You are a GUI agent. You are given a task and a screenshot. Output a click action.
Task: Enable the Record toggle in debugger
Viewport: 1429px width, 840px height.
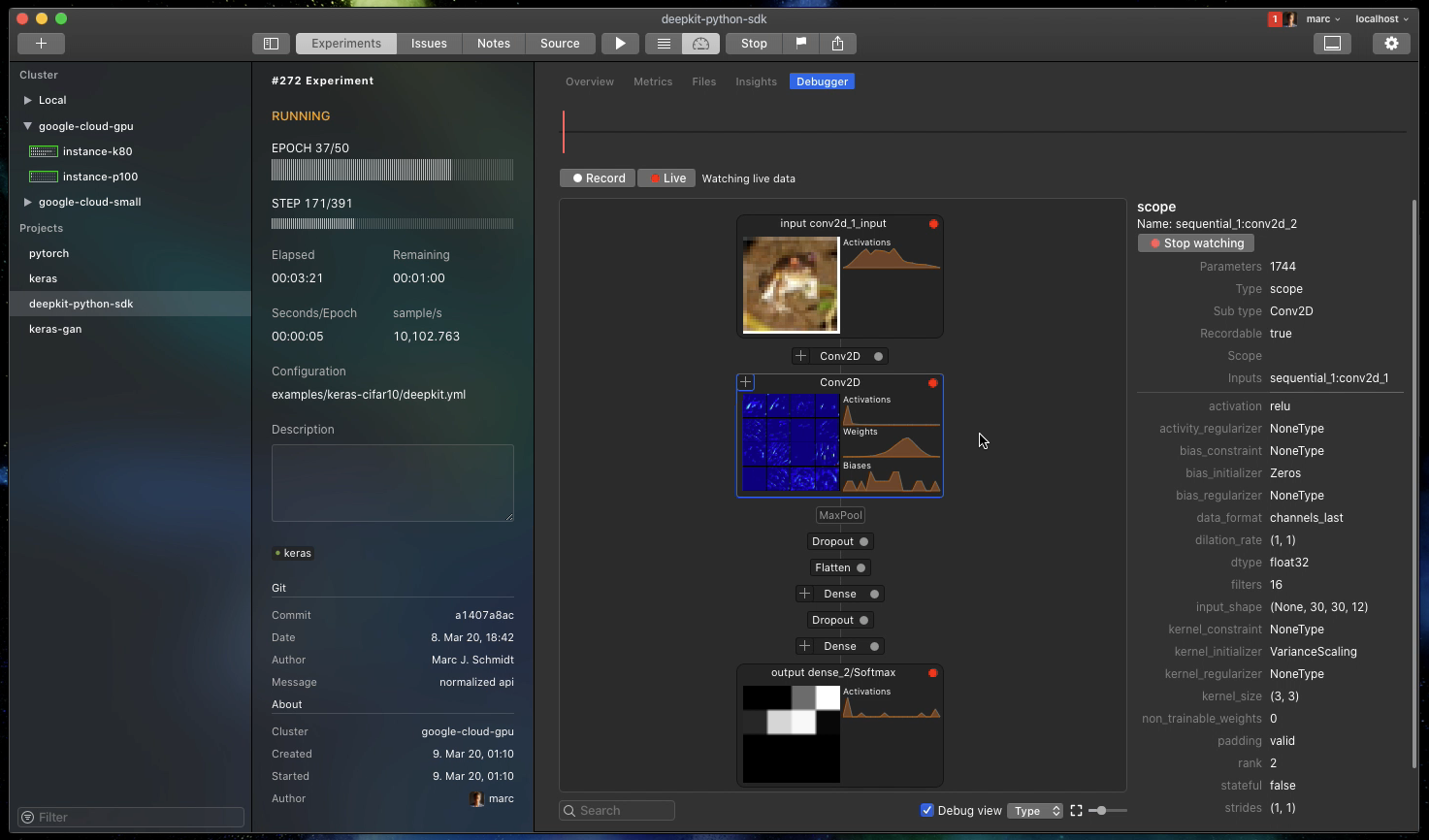point(597,178)
